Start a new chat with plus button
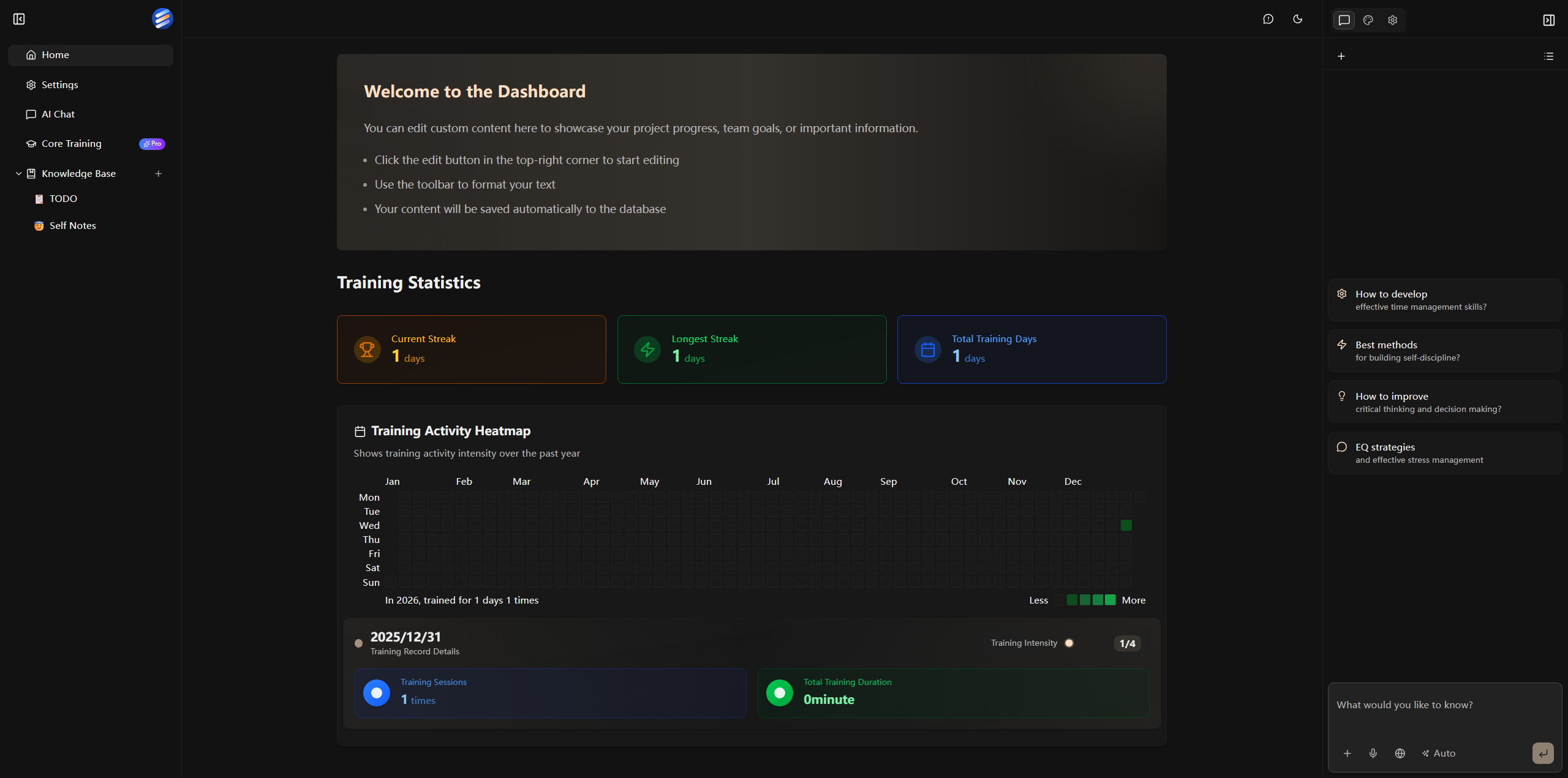 pyautogui.click(x=1341, y=56)
